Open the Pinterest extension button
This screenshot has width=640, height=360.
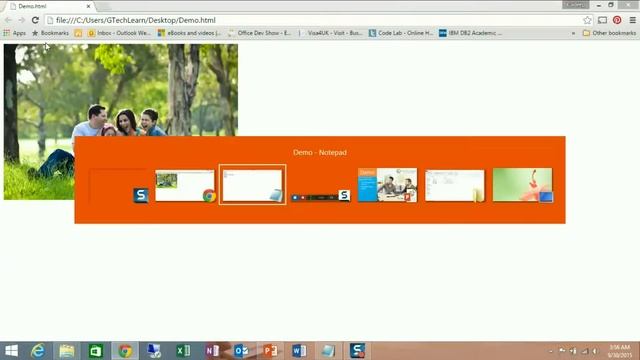tap(617, 20)
